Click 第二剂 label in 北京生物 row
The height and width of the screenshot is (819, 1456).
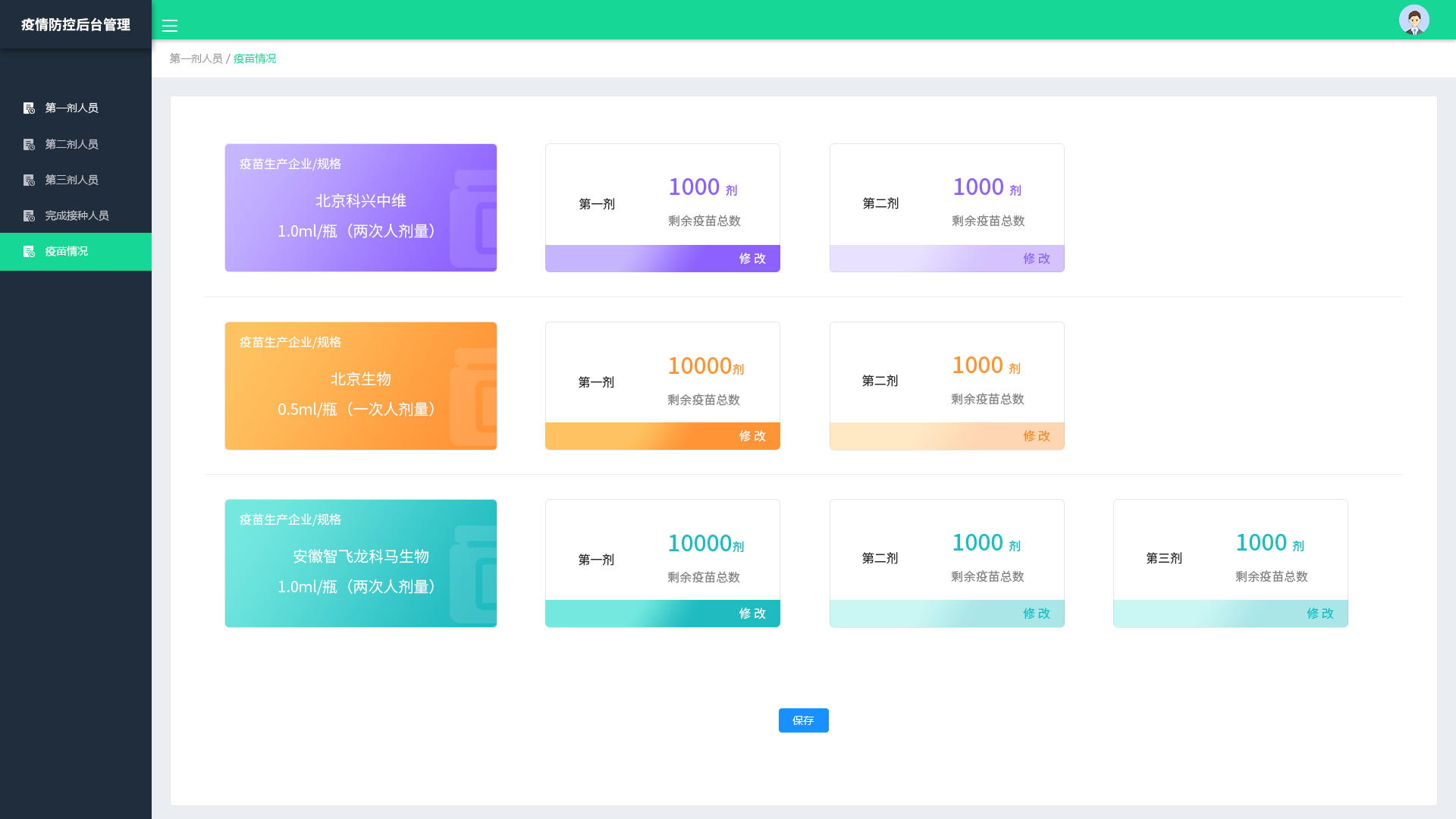tap(880, 381)
